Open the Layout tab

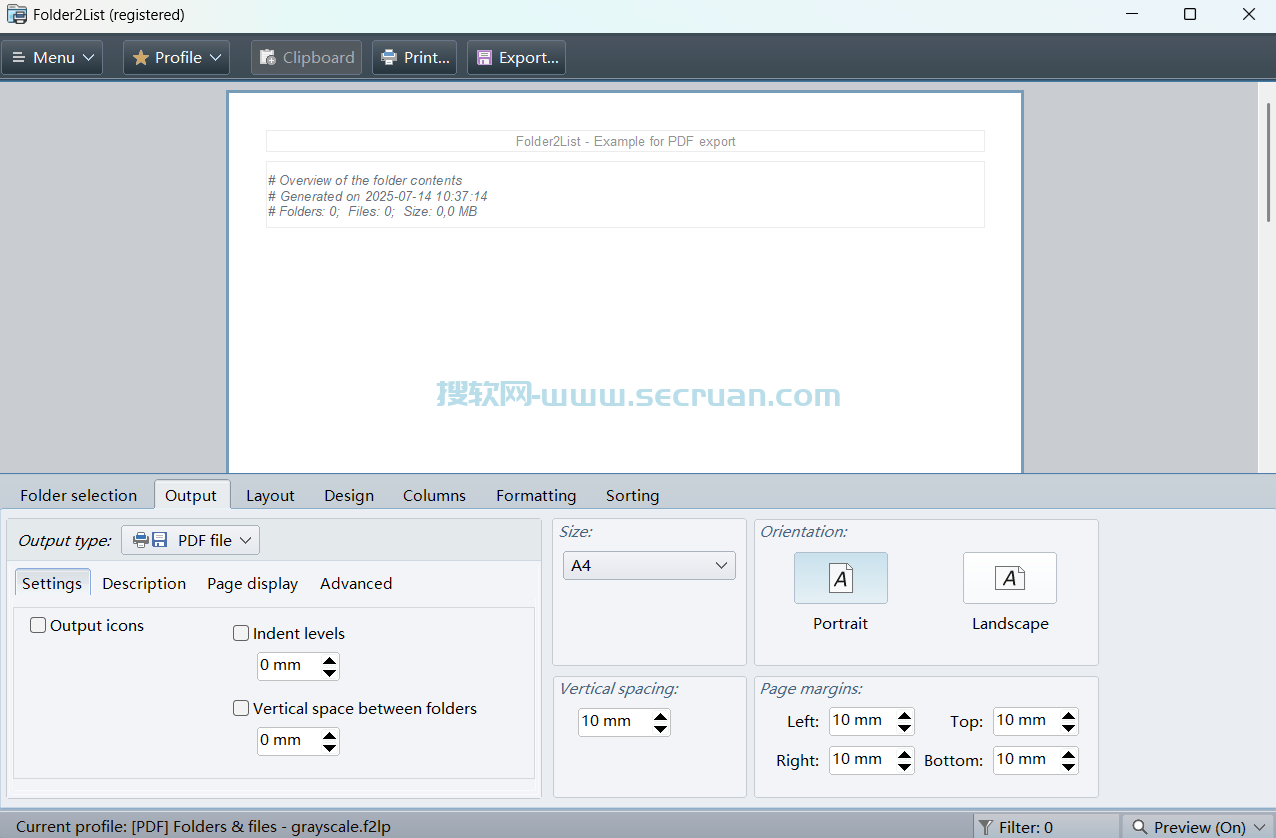(270, 495)
